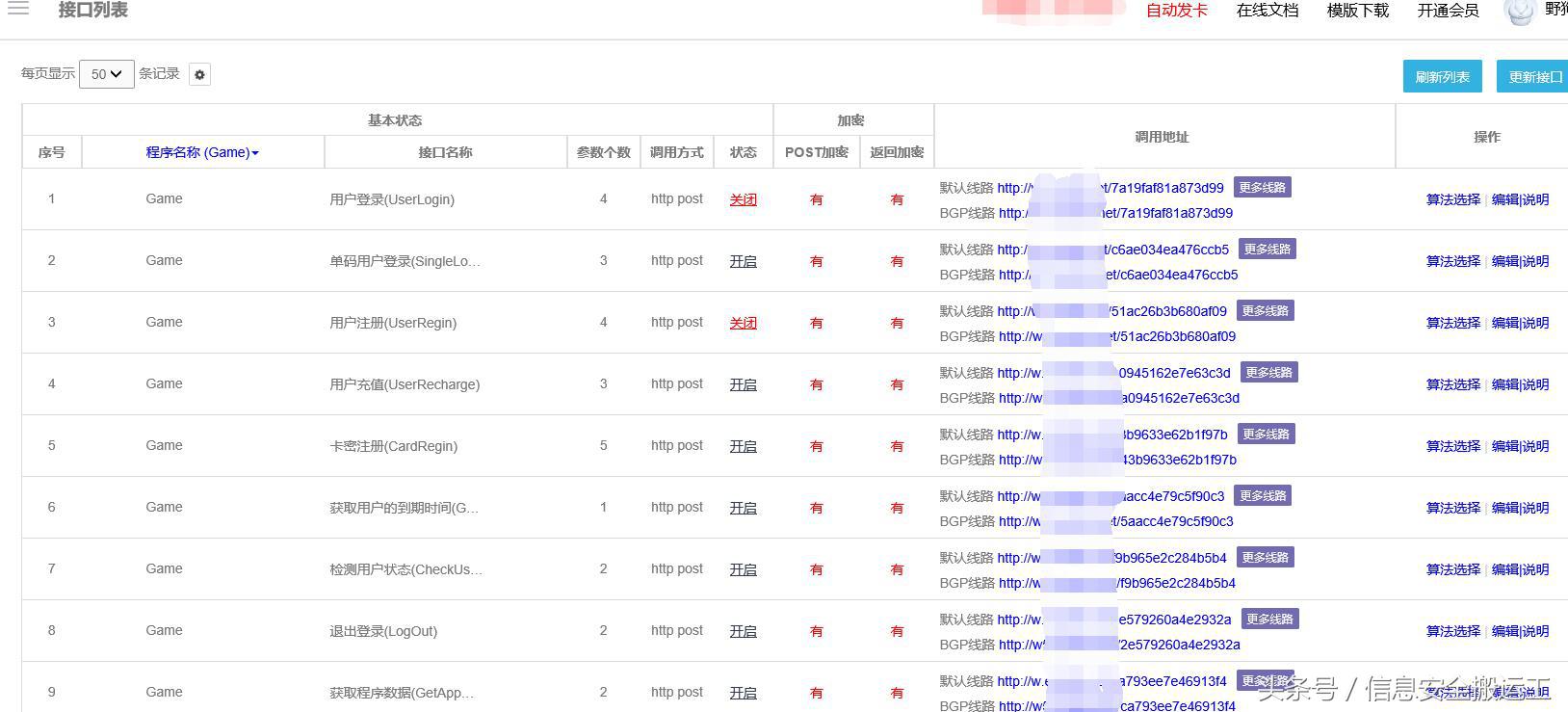The image size is (1568, 712).
Task: Toggle the 开启 status of SingleLogin row
Action: click(x=743, y=261)
